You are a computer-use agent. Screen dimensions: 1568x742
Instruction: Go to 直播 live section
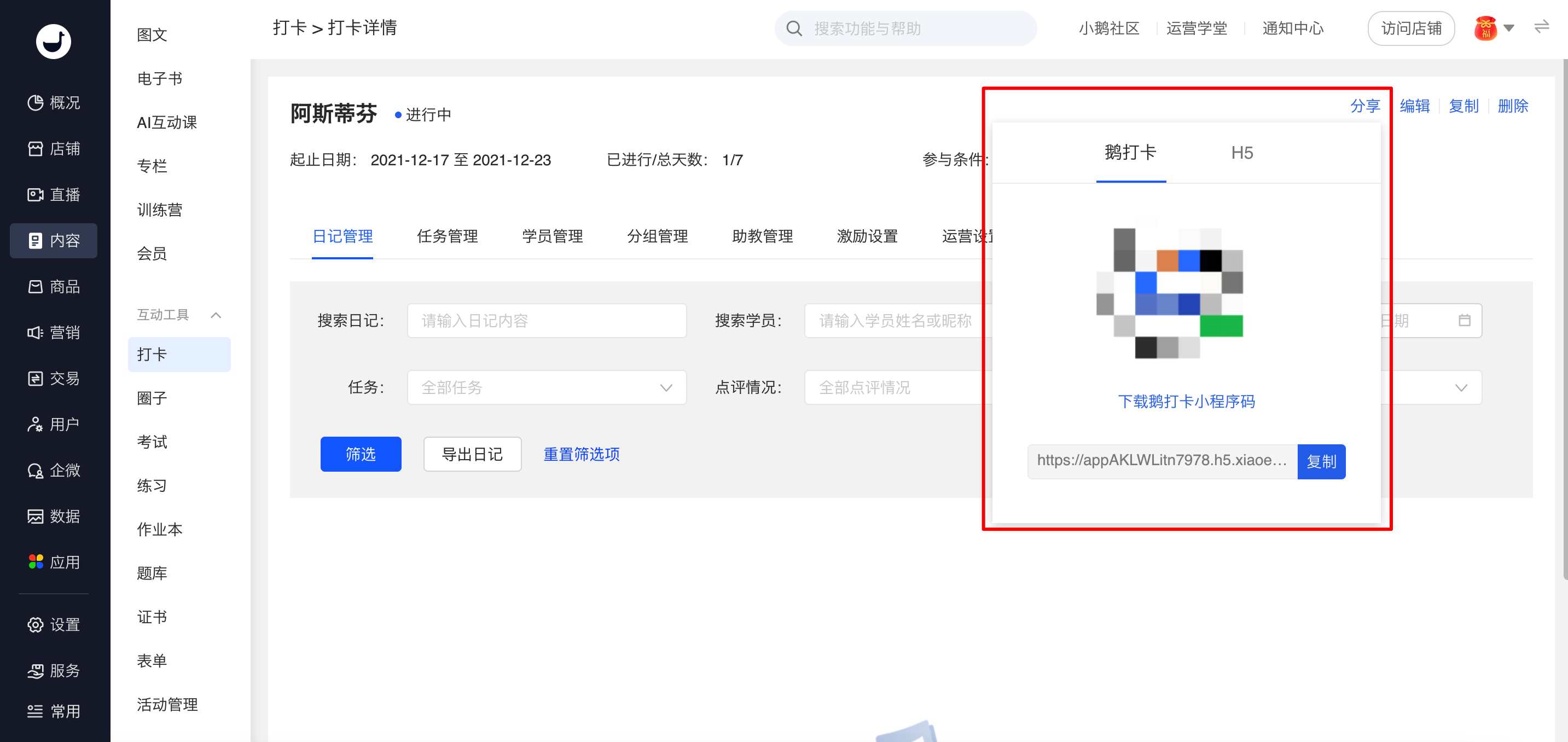(54, 194)
